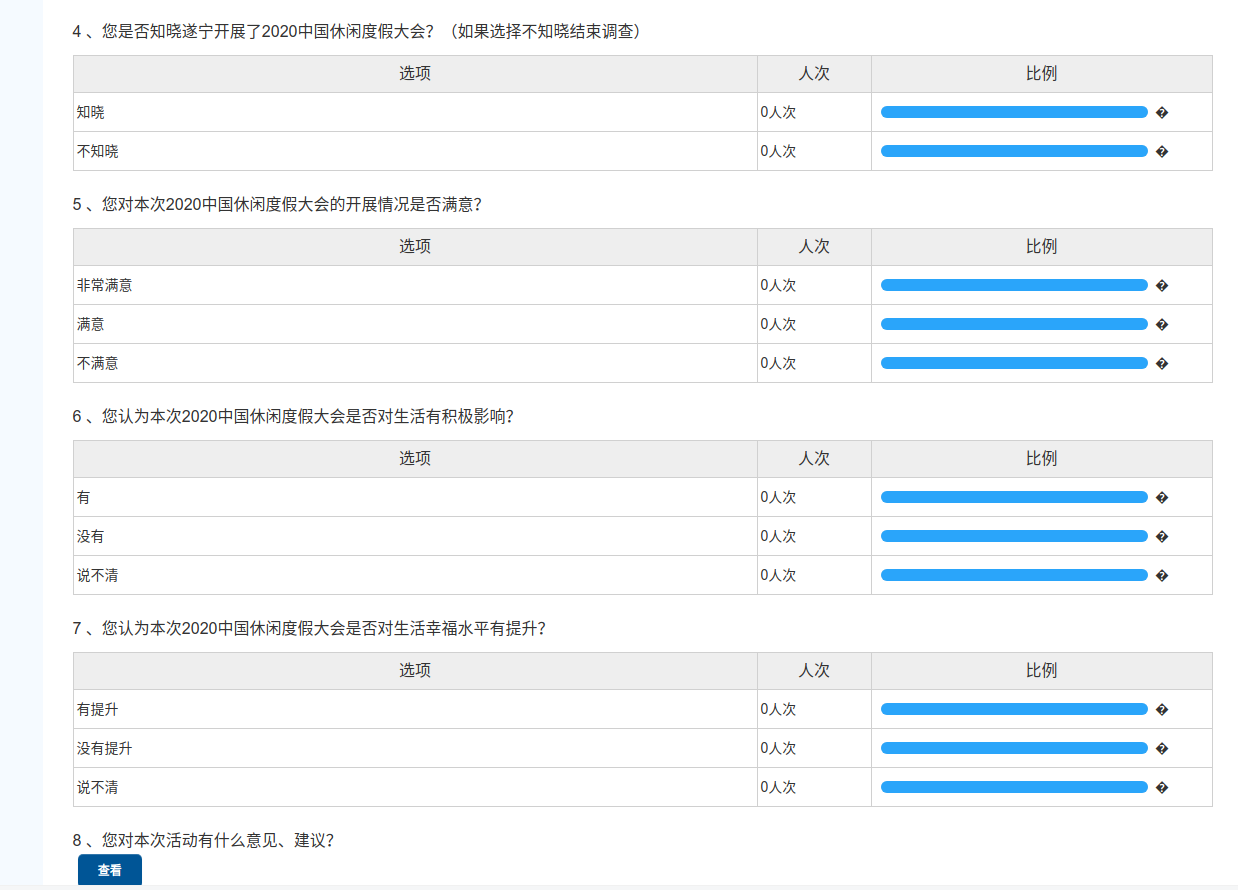Click the 0人次 count in 知晓 row

pyautogui.click(x=778, y=112)
